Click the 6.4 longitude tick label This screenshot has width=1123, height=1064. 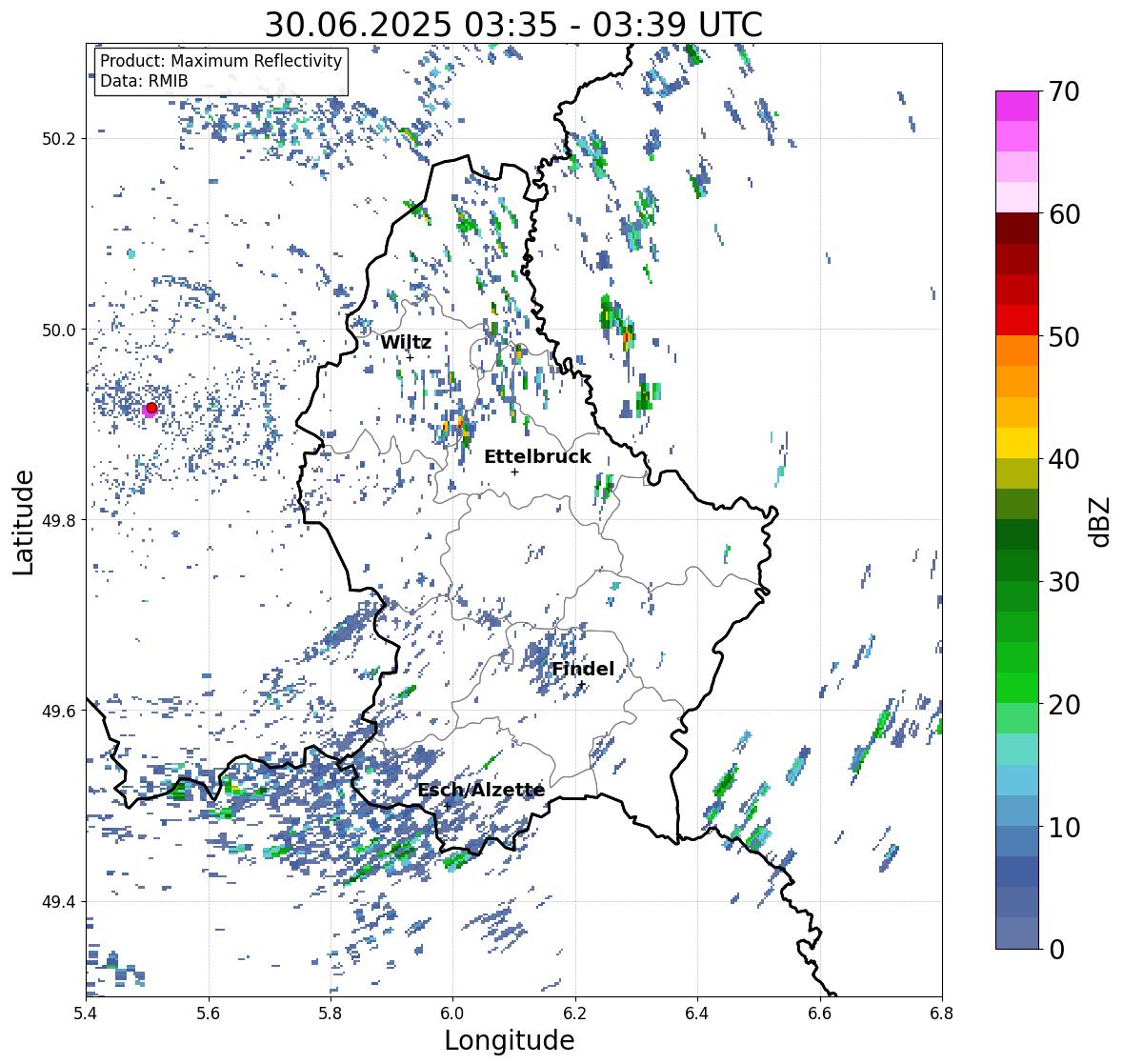point(697,1013)
